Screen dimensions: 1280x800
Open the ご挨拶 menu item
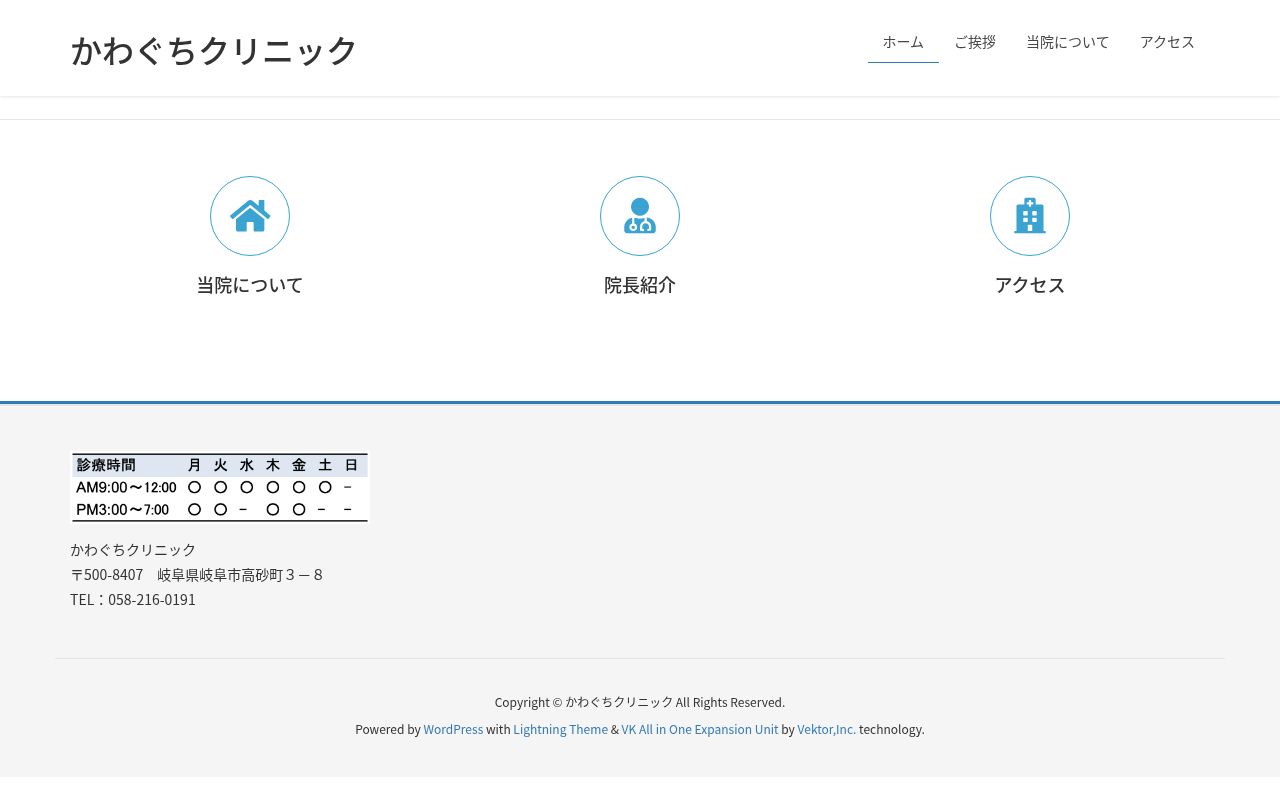pos(975,42)
